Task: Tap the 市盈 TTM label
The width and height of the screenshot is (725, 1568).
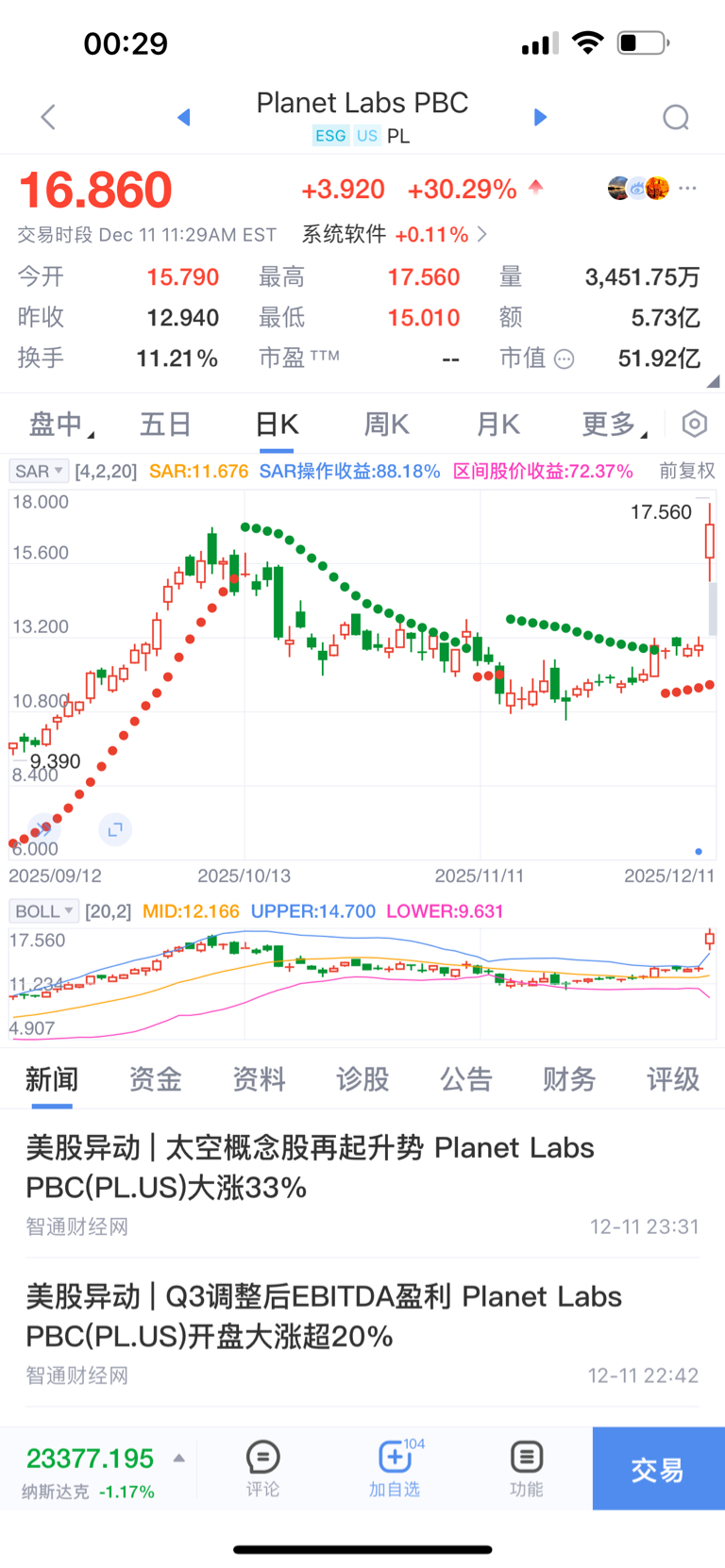Action: [x=299, y=359]
